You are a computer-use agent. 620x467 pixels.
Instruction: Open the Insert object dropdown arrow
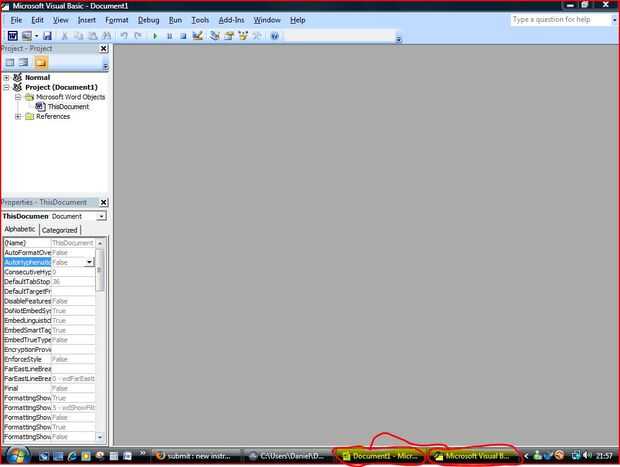(x=36, y=36)
